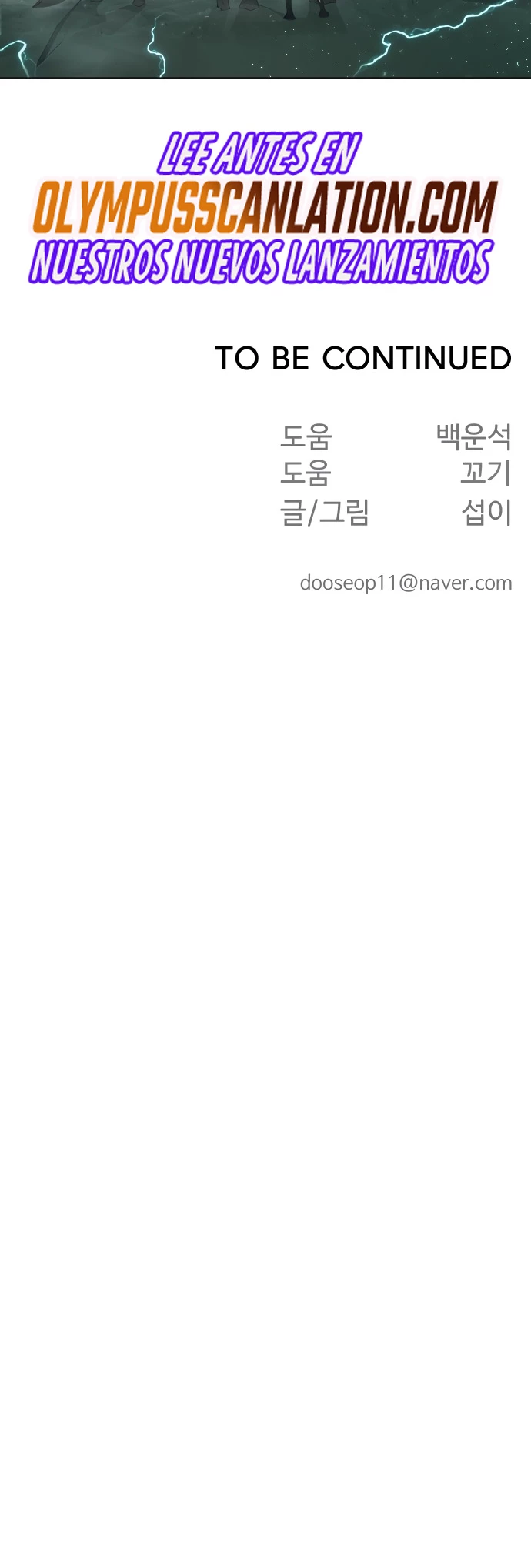Viewport: 531px width, 1568px height.
Task: Select the credit name 백운석
Action: pos(474,436)
